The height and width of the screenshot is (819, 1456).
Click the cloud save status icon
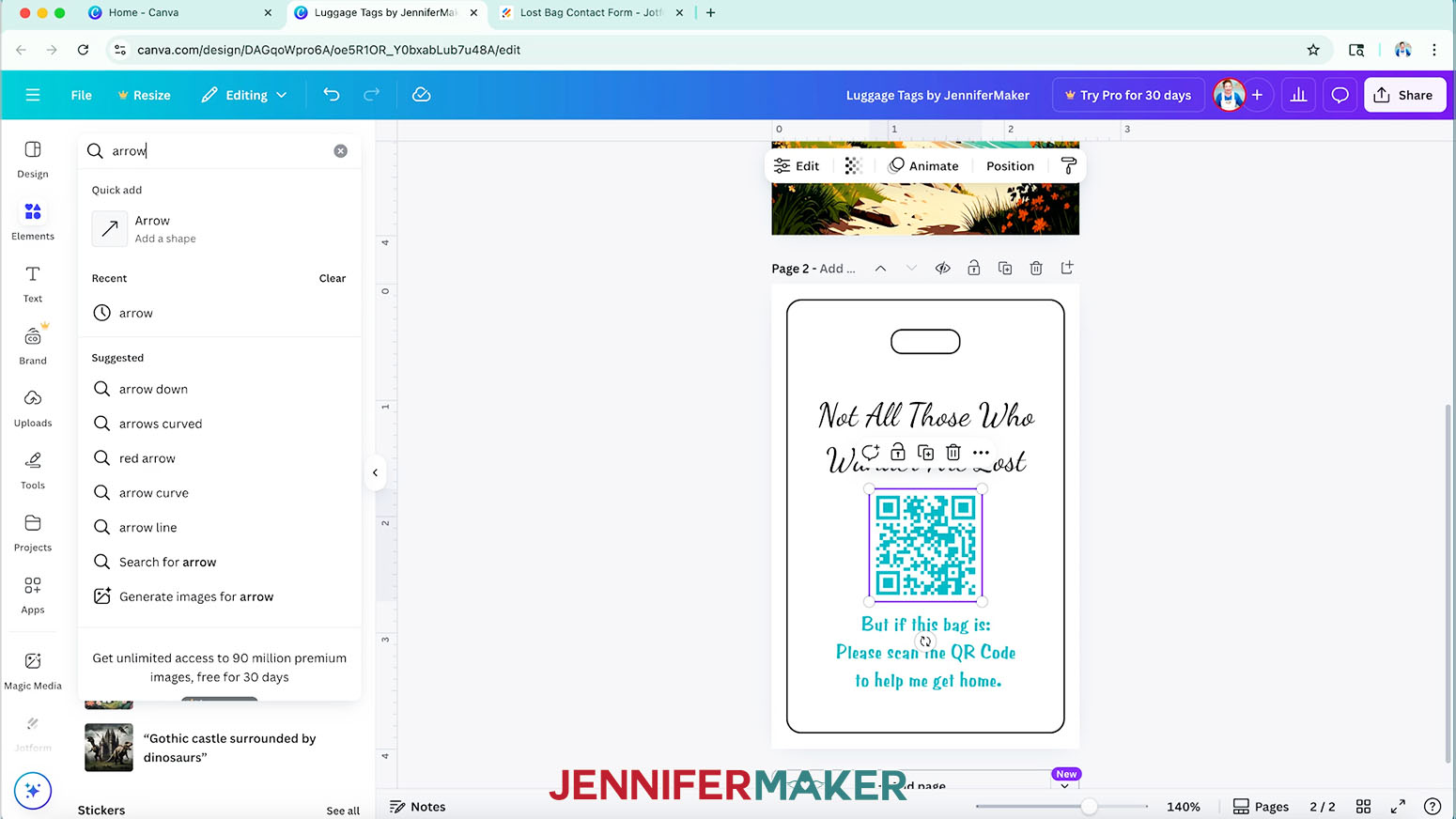422,95
